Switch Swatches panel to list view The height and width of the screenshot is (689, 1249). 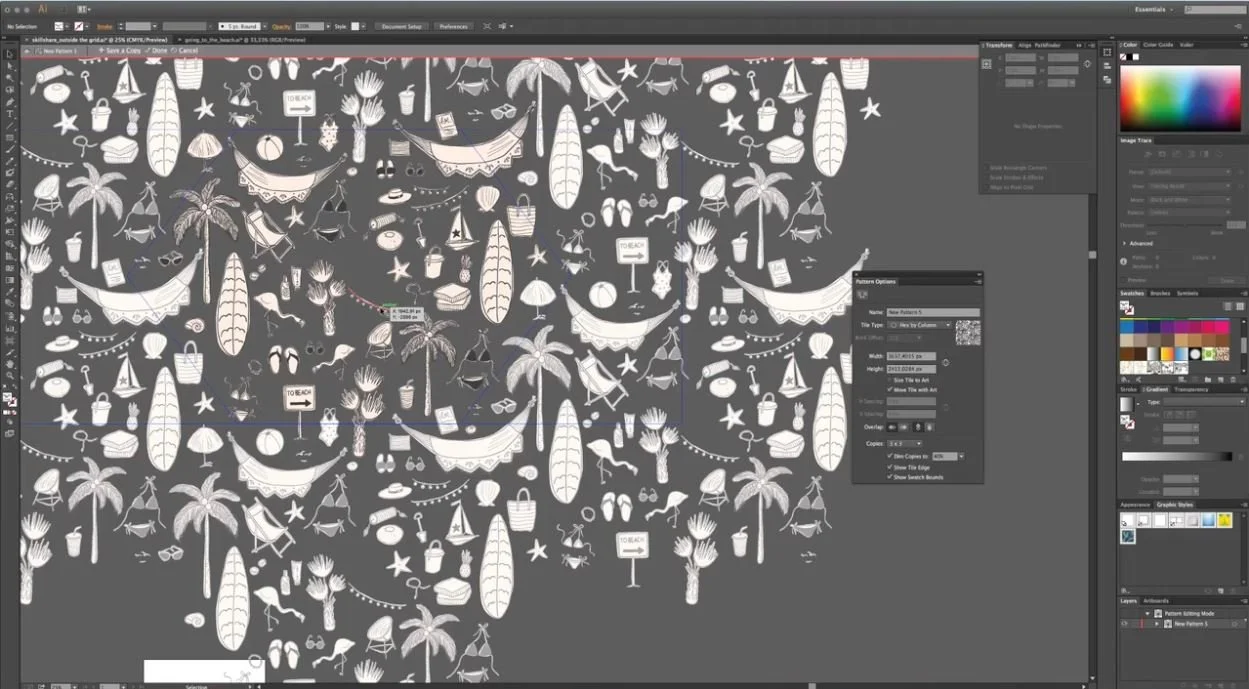(x=1227, y=306)
